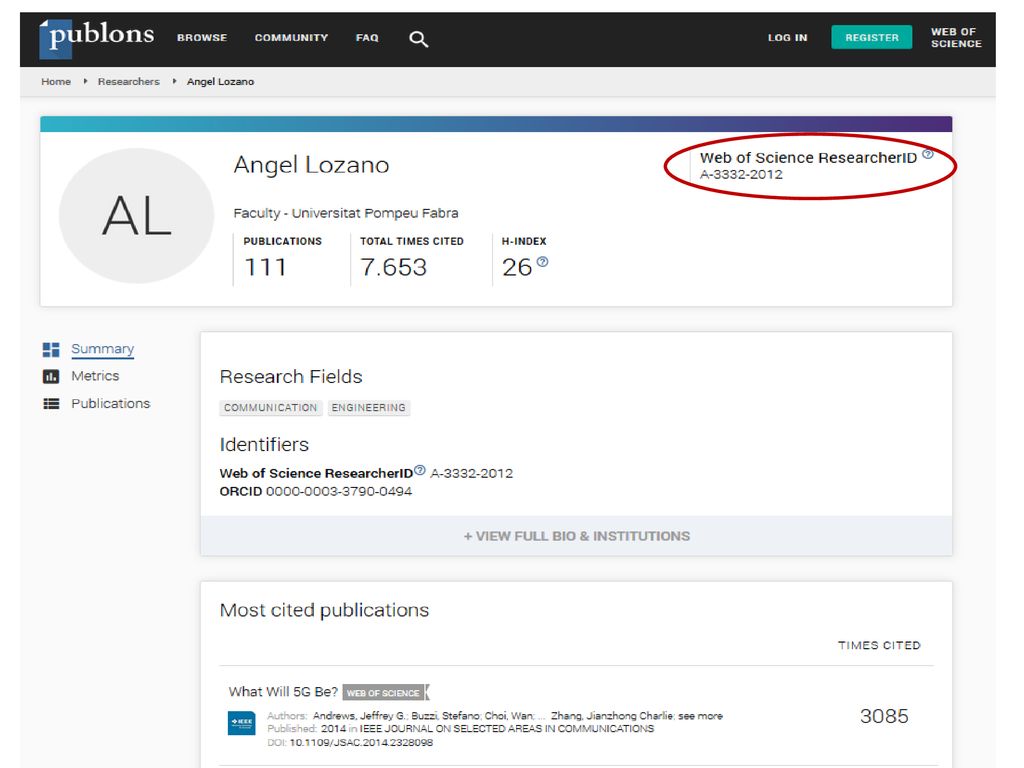Open the Browse menu
The image size is (1024, 768).
(202, 38)
